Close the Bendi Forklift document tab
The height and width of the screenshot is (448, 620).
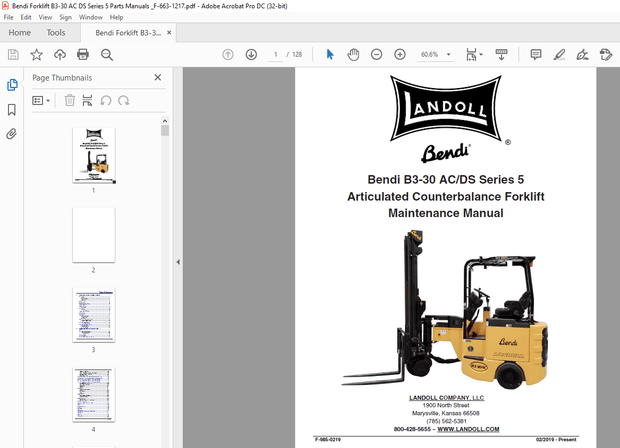169,33
